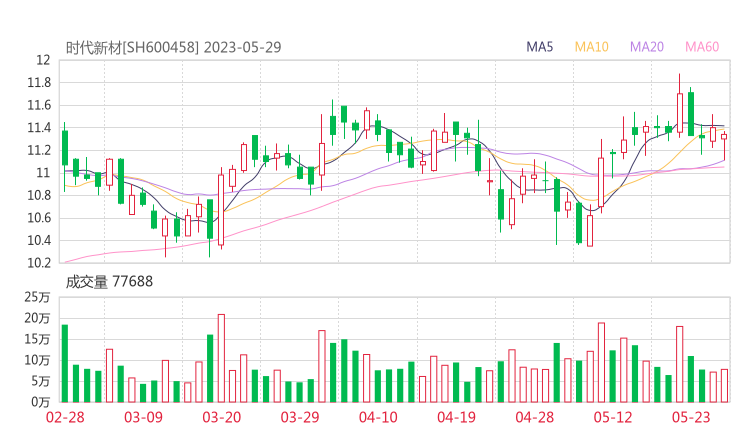Click the 10万 volume axis label

pyautogui.click(x=37, y=360)
